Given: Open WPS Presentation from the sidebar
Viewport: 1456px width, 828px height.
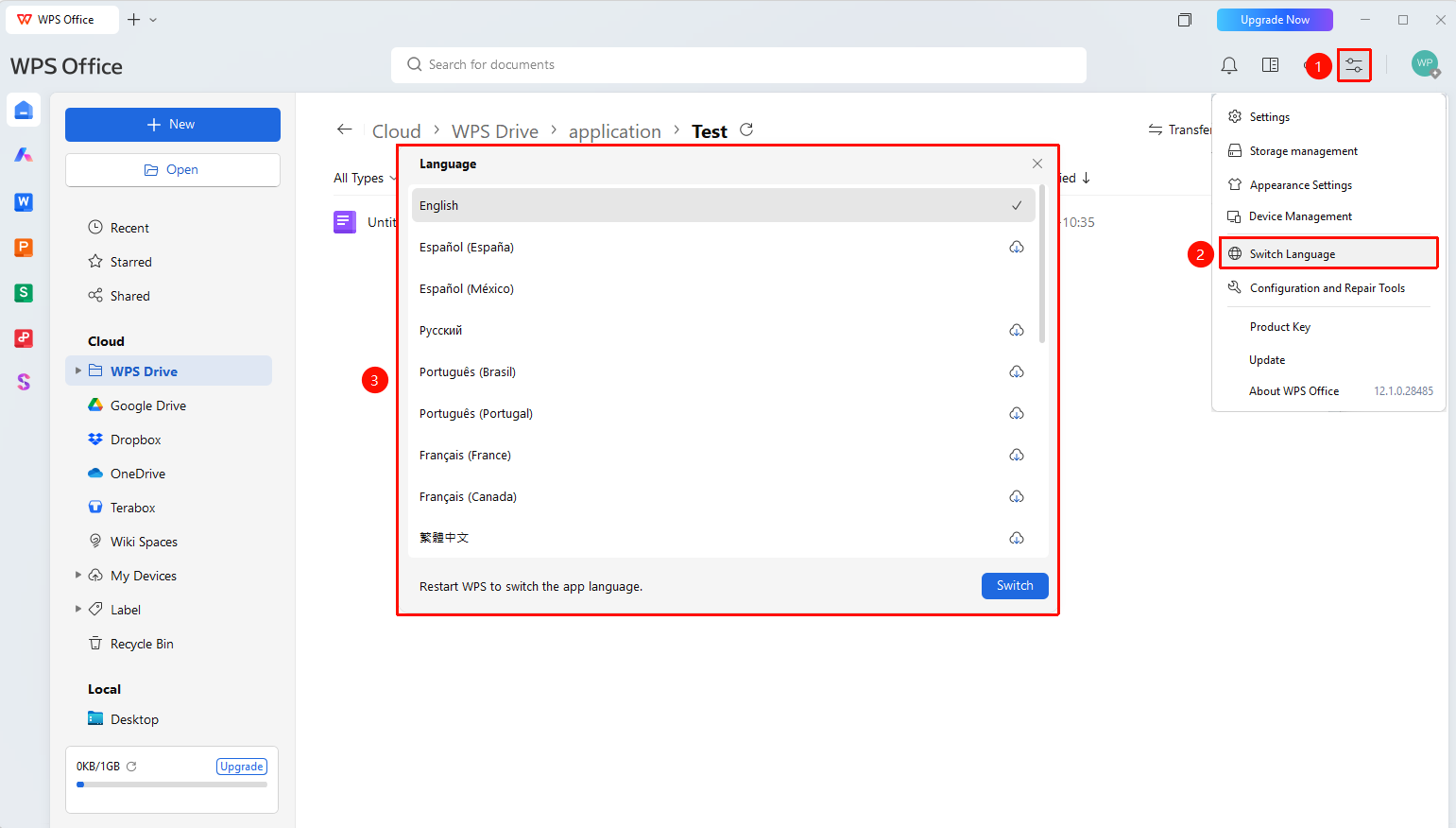Looking at the screenshot, I should click(x=24, y=248).
